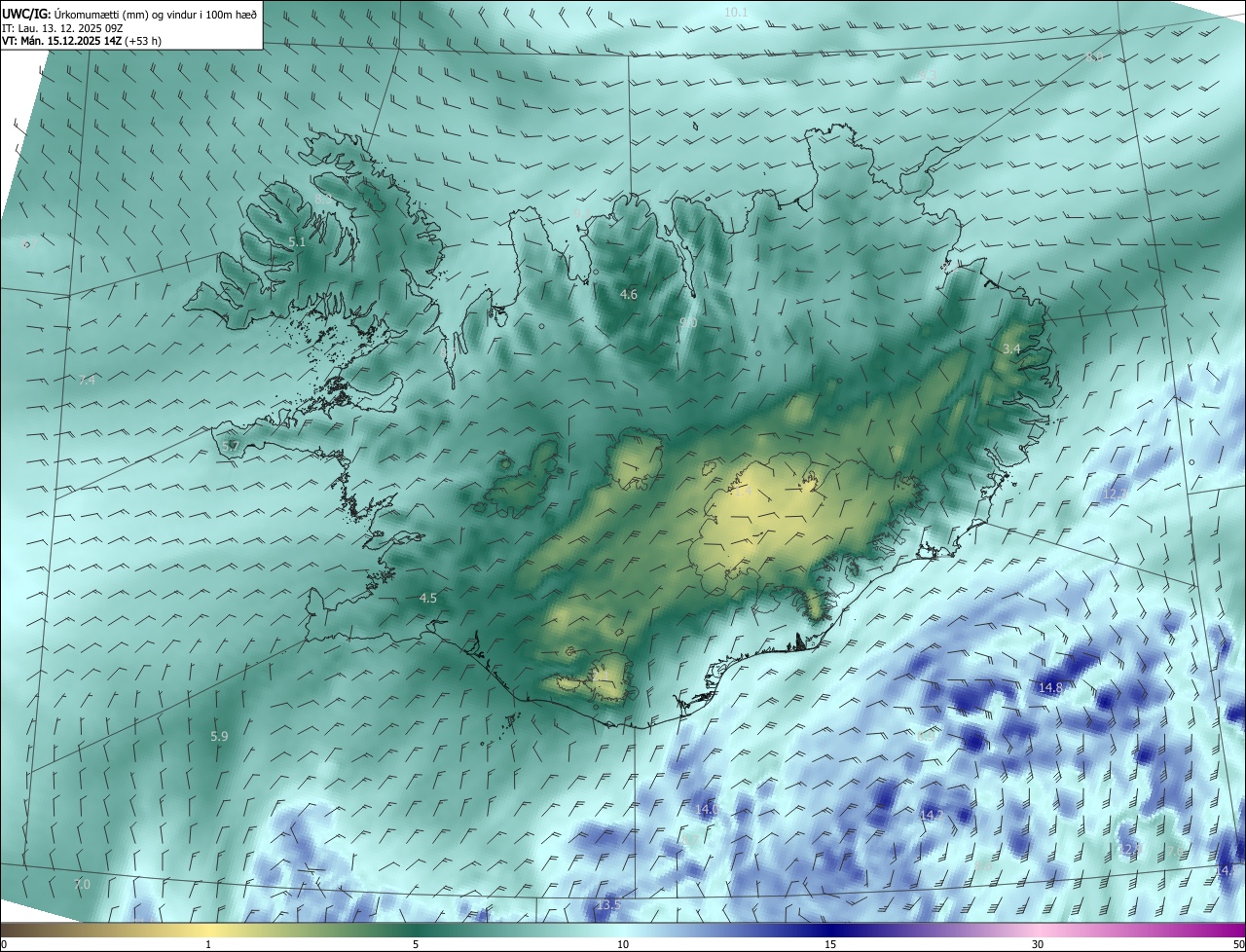Select the 5.1 value over the Westfjords
Viewport: 1246px width, 952px height.
pyautogui.click(x=297, y=241)
